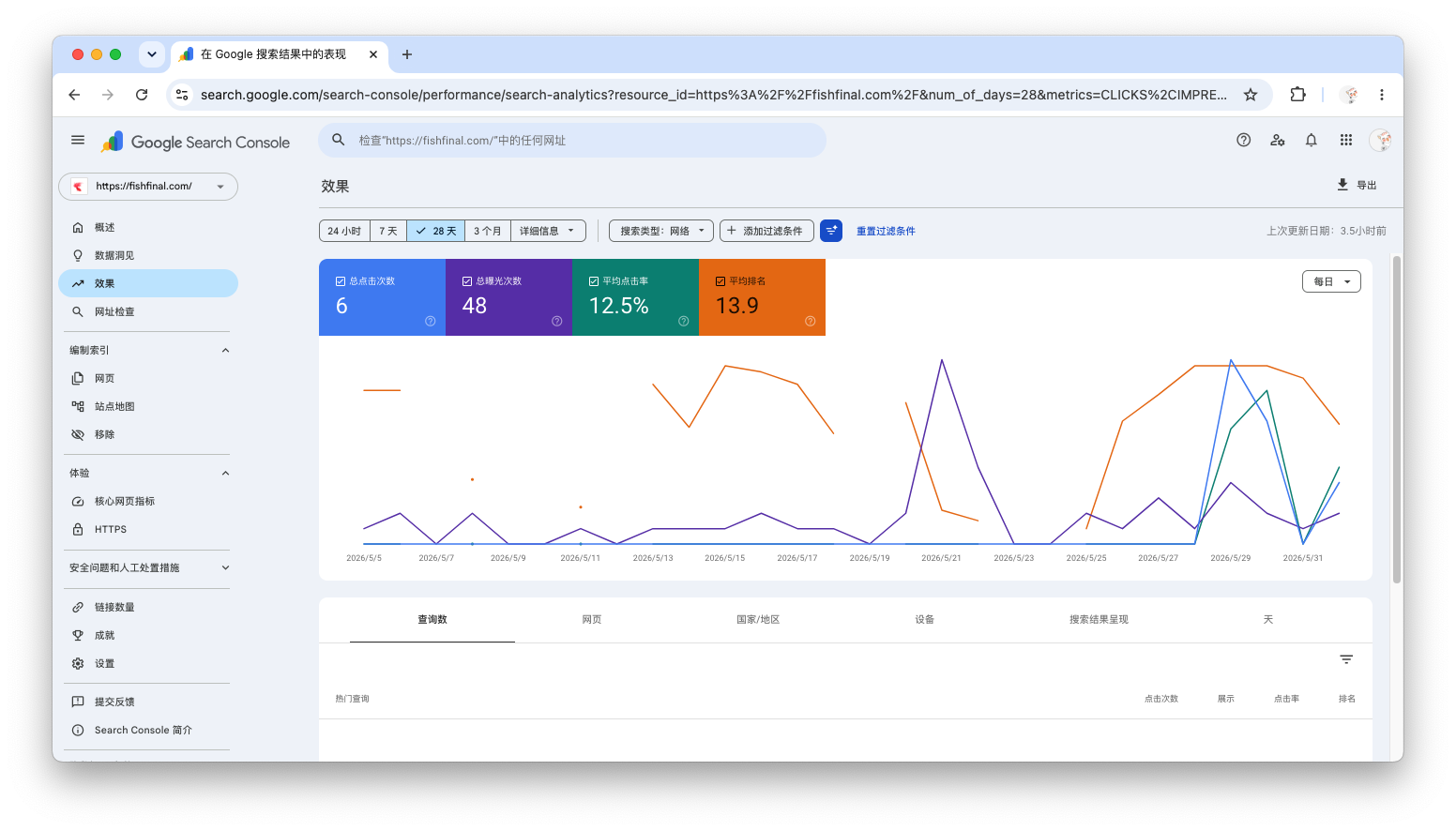Click the users and permissions icon
Image resolution: width=1456 pixels, height=831 pixels.
click(1277, 140)
